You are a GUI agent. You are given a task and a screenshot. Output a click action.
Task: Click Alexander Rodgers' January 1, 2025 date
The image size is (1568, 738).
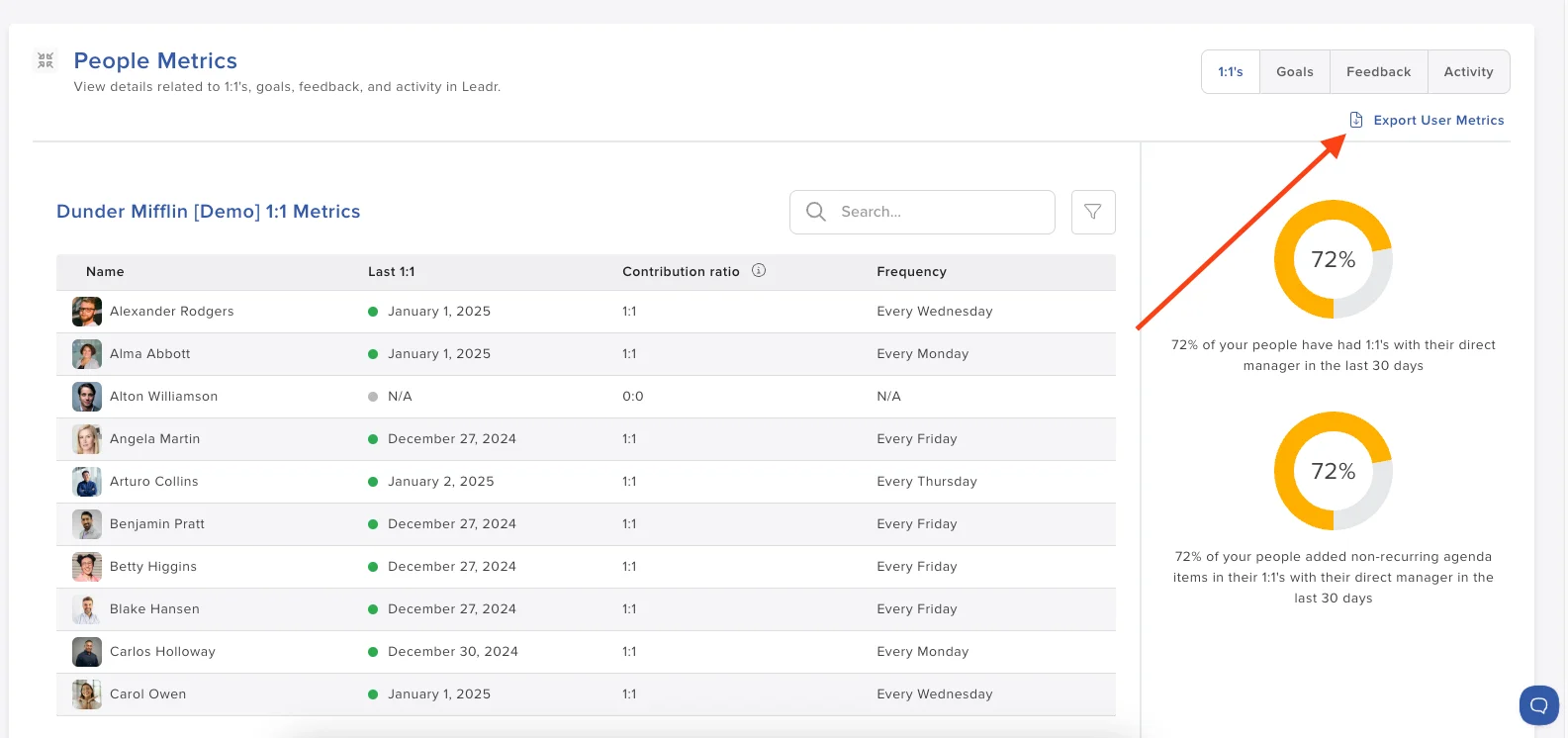pyautogui.click(x=439, y=312)
